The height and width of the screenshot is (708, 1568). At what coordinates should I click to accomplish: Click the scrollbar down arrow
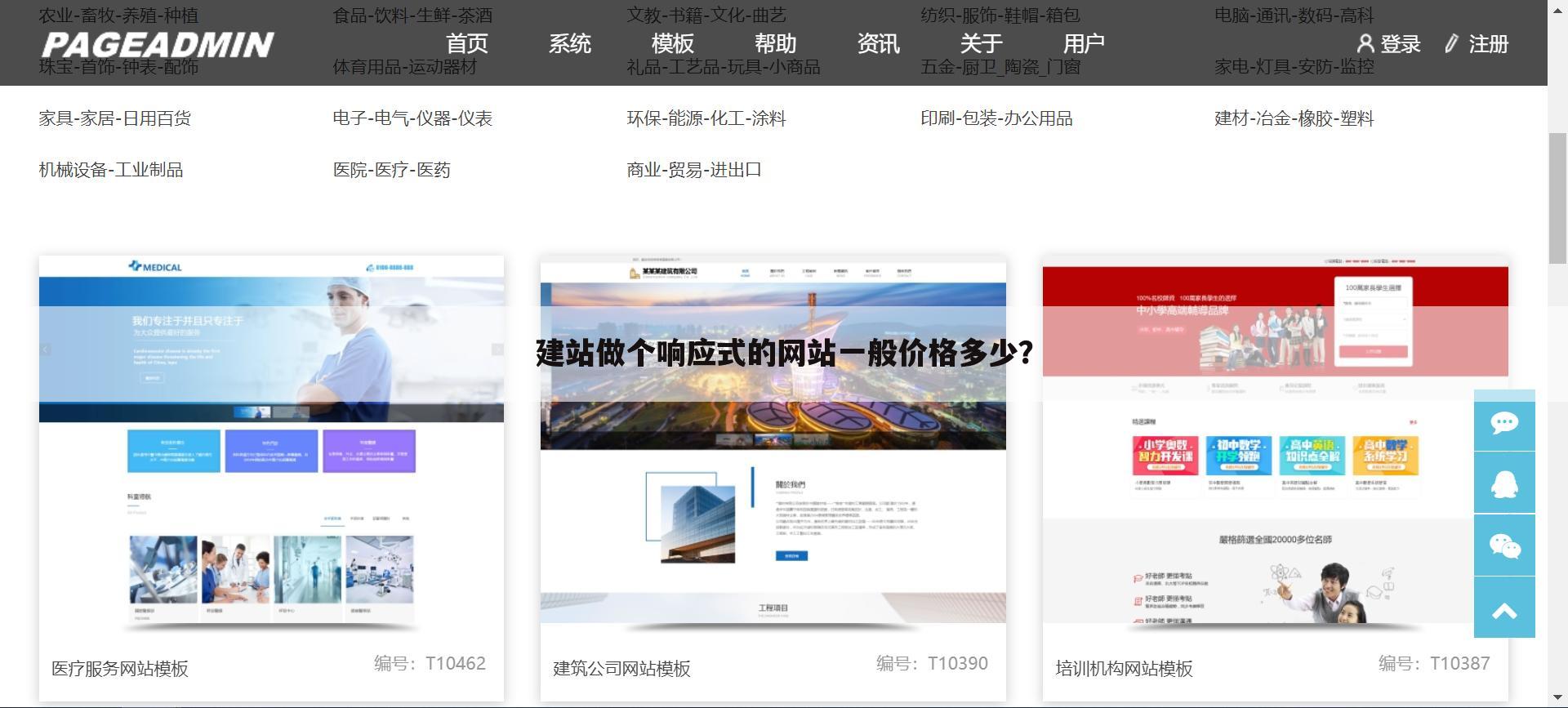coord(1558,699)
